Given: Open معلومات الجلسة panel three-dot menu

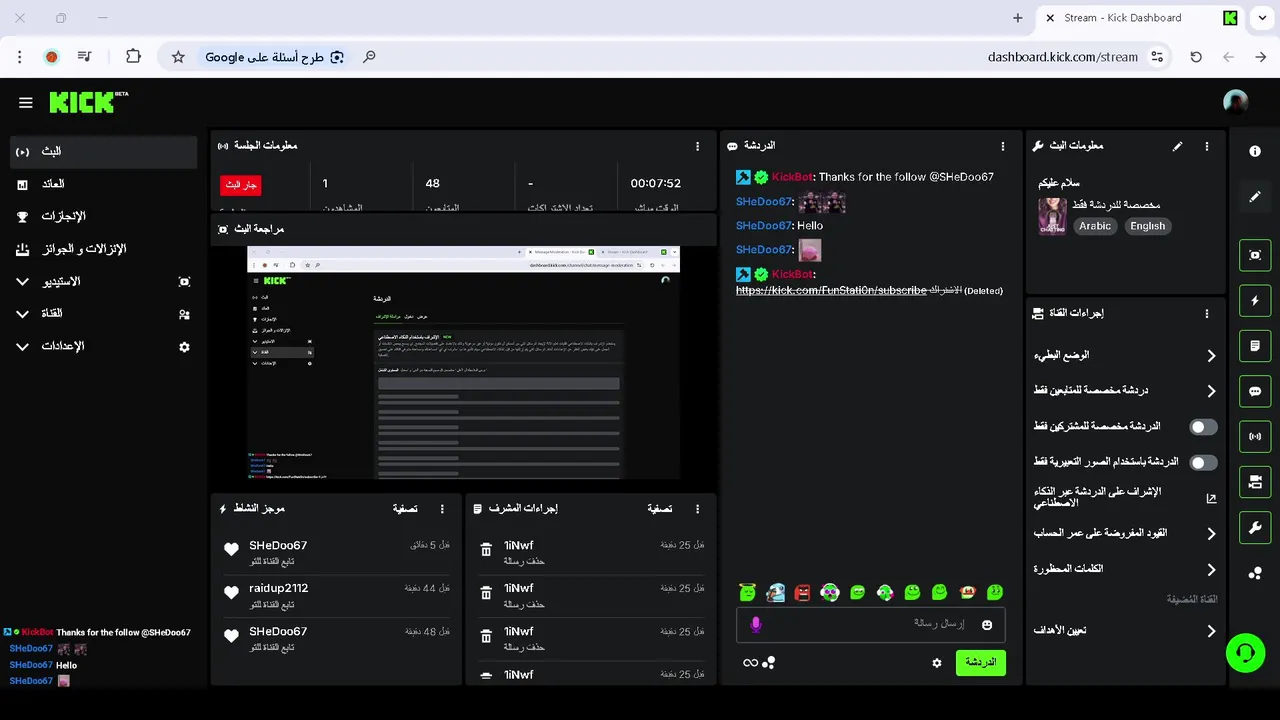Looking at the screenshot, I should click(x=698, y=146).
